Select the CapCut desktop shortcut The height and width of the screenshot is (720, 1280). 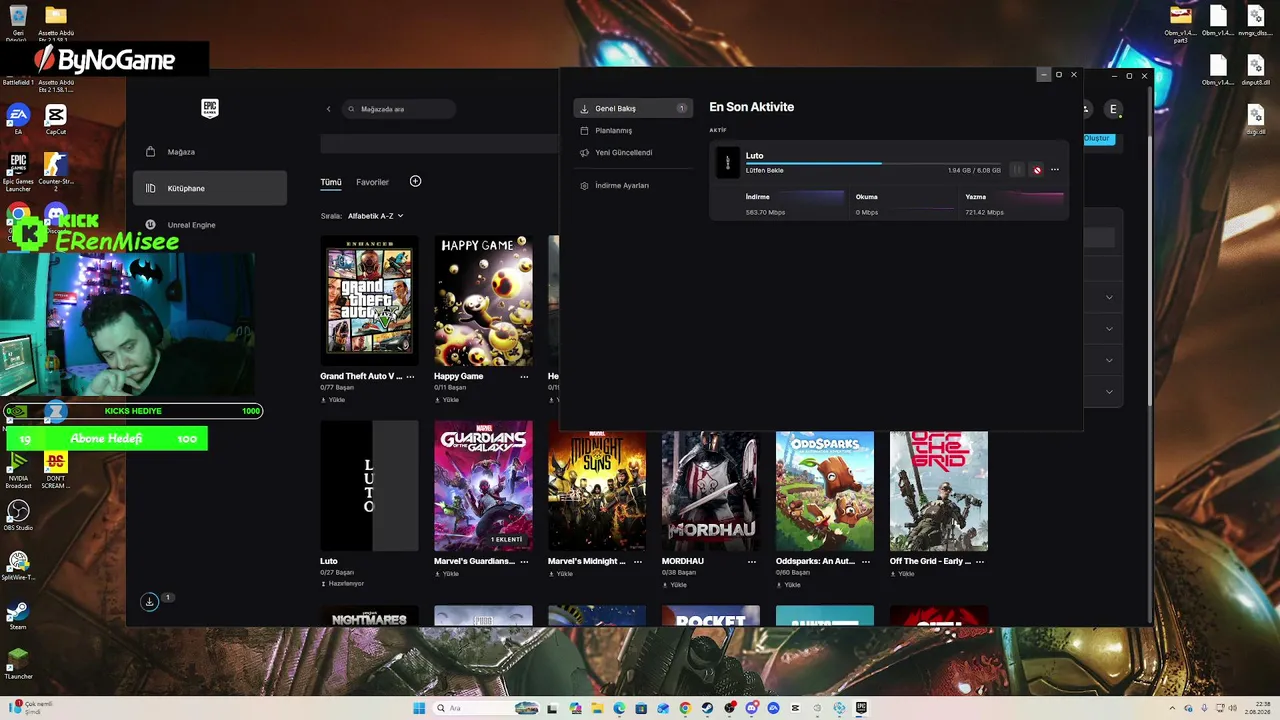click(56, 120)
